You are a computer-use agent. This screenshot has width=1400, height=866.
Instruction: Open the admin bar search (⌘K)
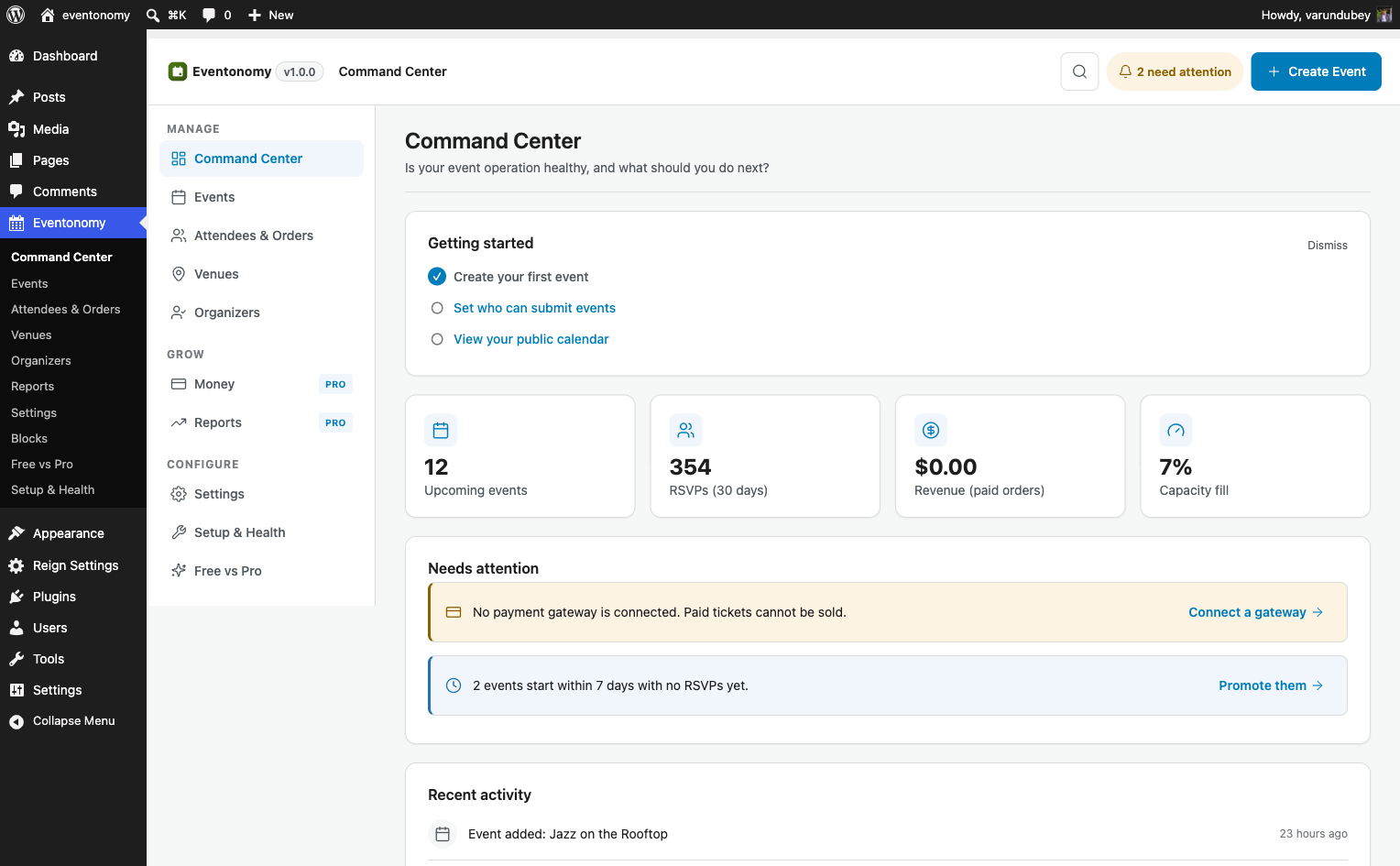[166, 15]
